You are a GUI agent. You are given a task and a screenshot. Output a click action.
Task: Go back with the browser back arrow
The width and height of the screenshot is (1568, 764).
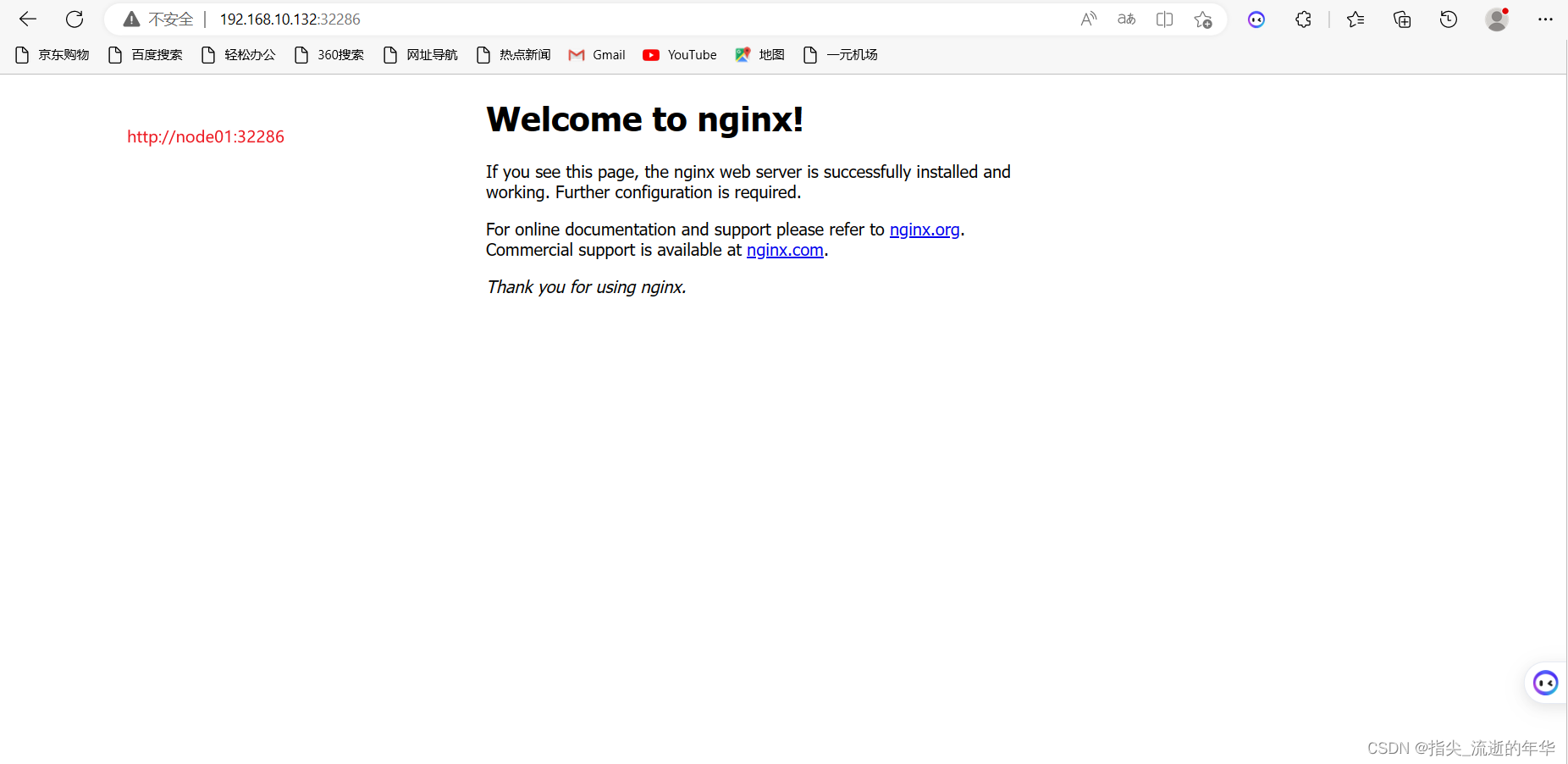pyautogui.click(x=28, y=19)
